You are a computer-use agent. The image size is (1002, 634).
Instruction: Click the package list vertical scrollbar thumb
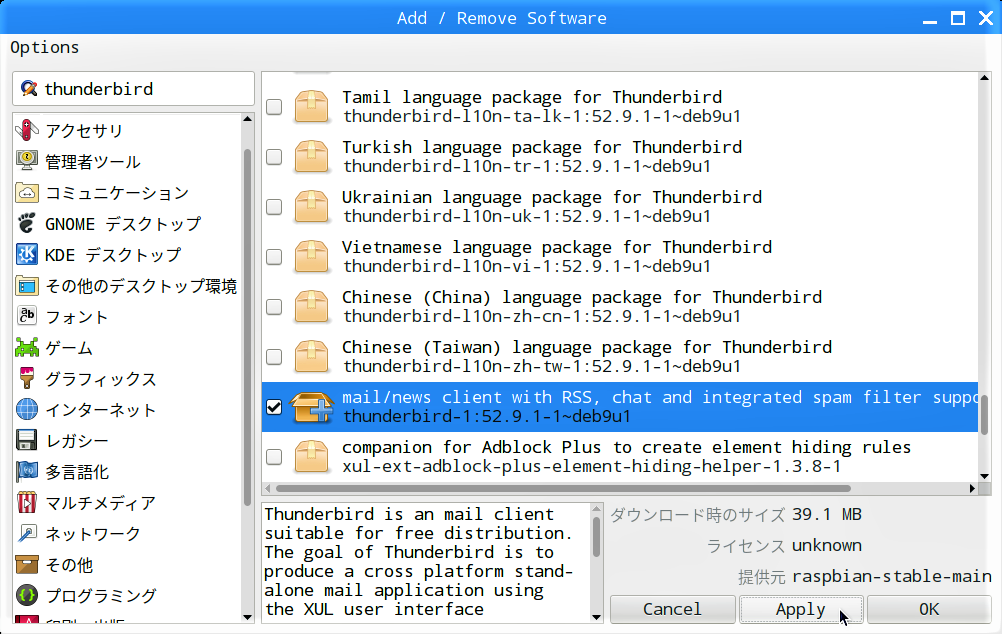coord(984,414)
